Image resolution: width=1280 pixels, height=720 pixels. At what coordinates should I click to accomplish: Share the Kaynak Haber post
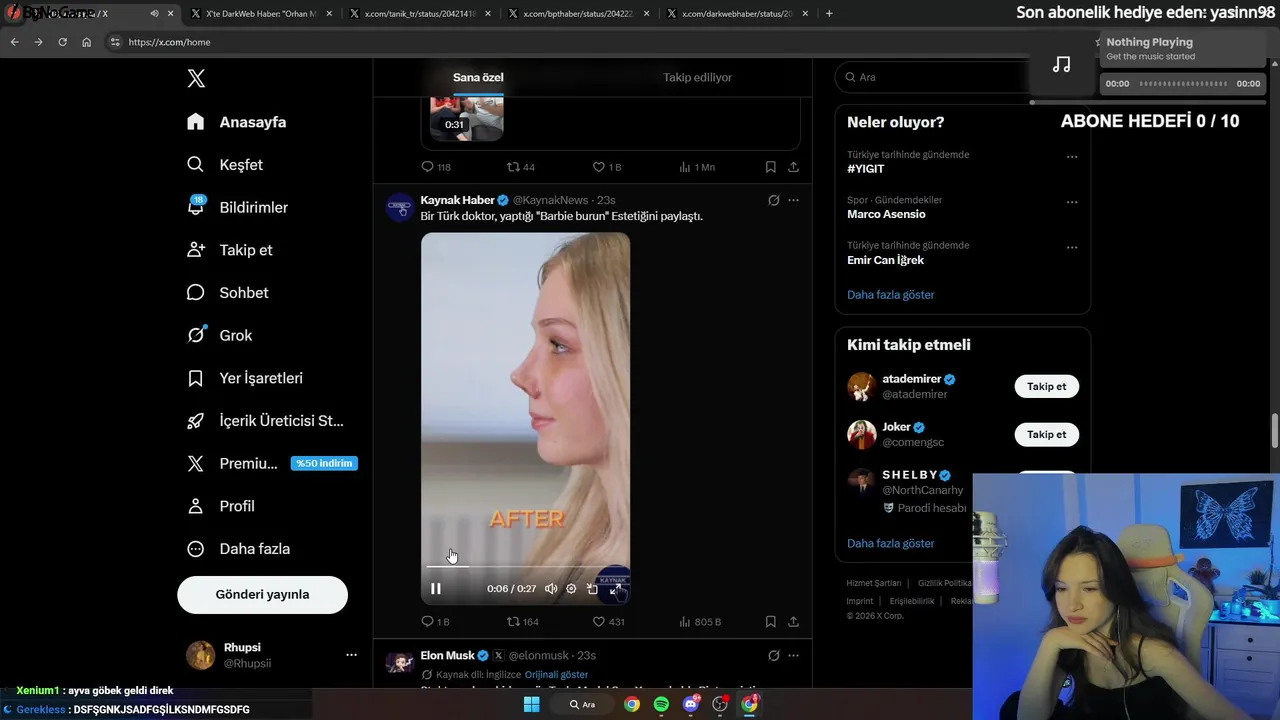[x=793, y=622]
